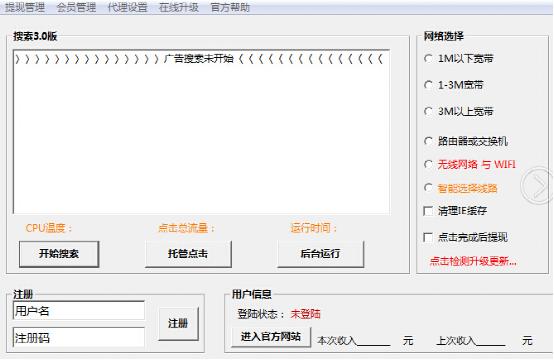Open the 代理设置 menu

128,7
